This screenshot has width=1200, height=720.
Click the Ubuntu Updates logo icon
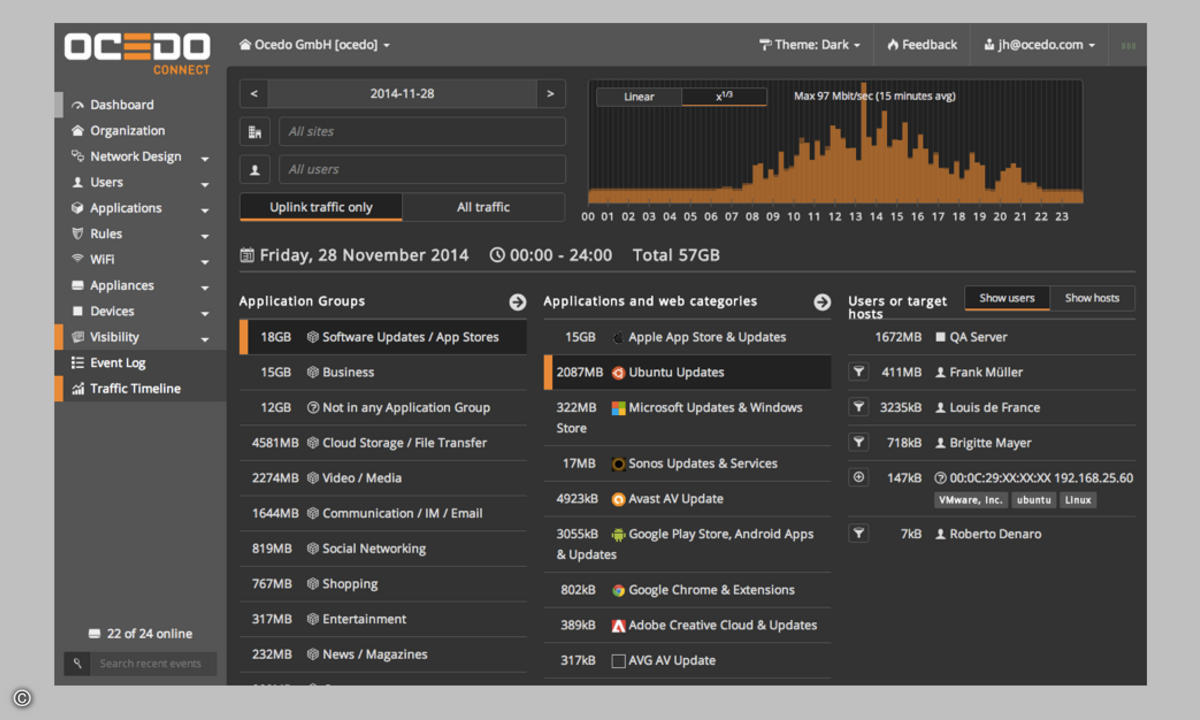618,373
